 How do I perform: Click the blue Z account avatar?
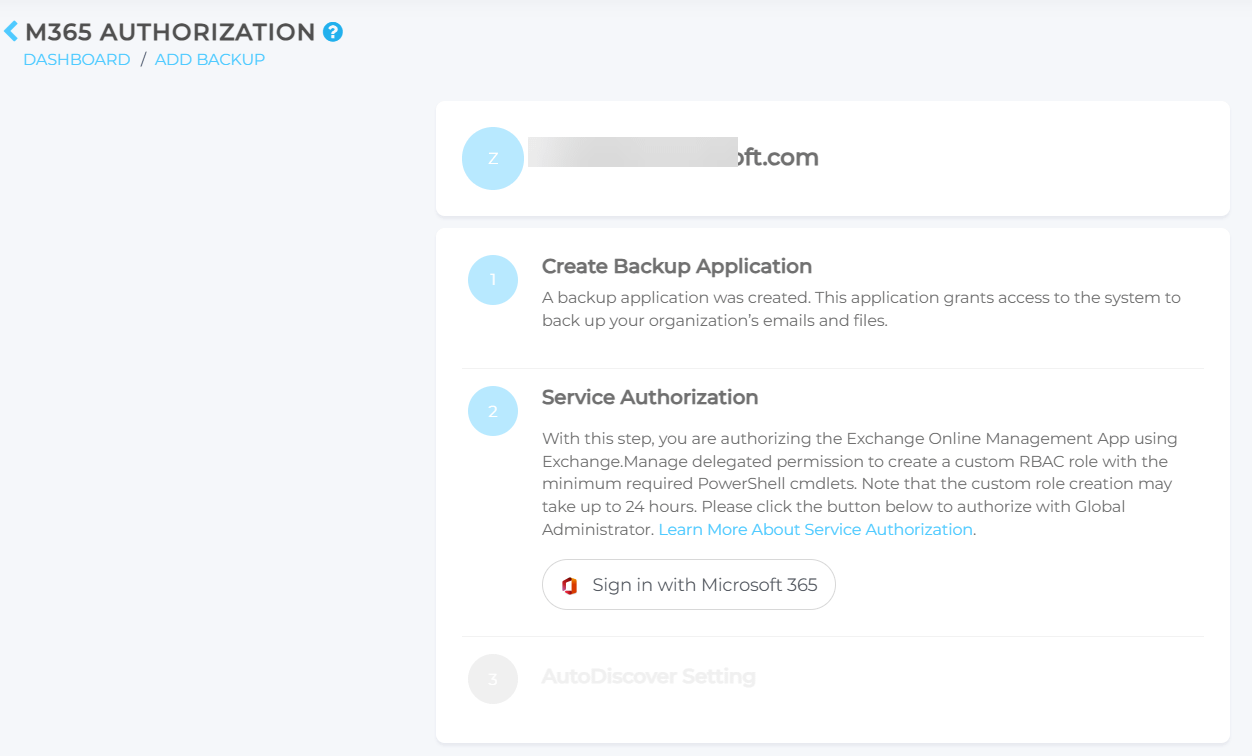(492, 158)
